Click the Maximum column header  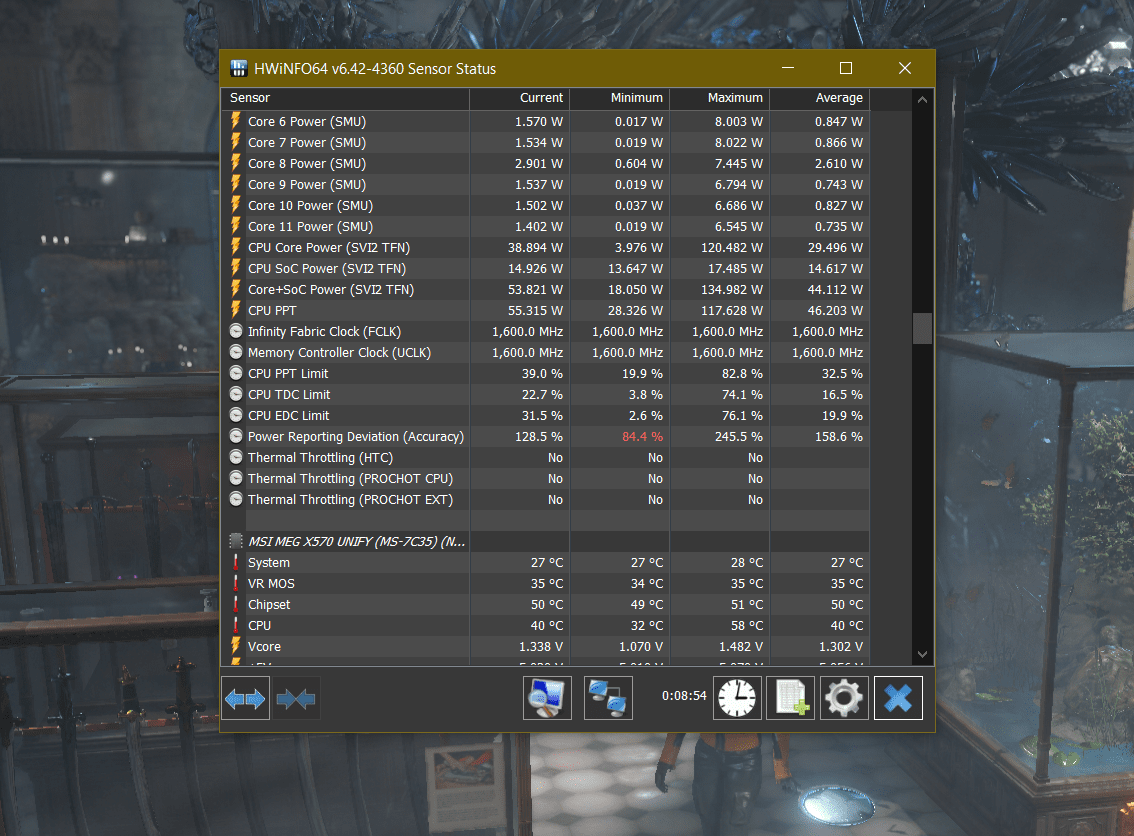click(x=720, y=98)
